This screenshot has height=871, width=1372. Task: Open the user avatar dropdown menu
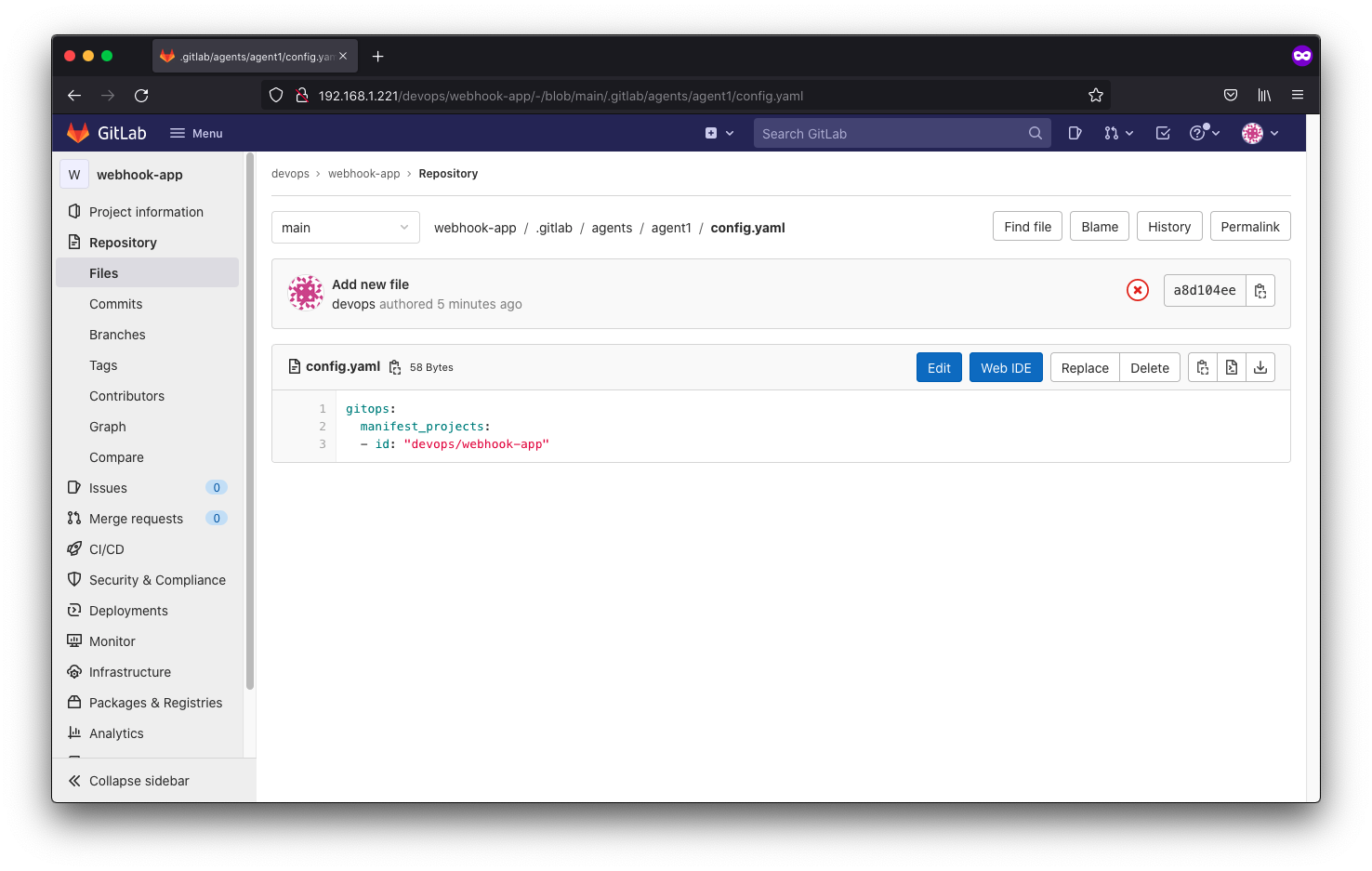click(x=1260, y=134)
